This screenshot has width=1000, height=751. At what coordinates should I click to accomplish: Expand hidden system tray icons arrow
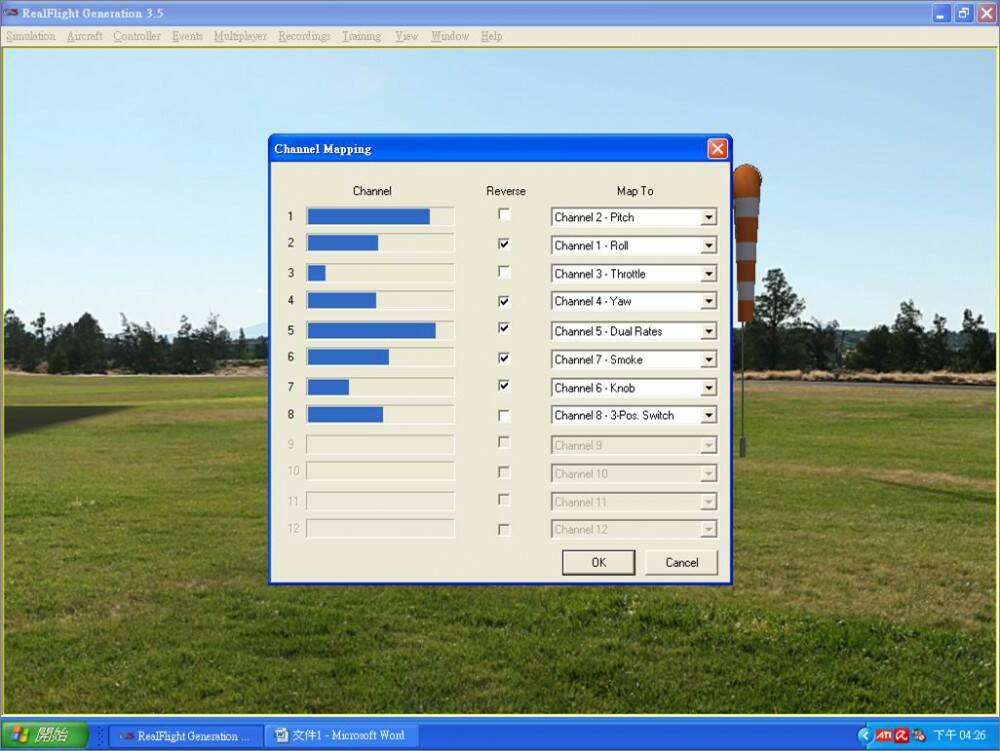(864, 736)
